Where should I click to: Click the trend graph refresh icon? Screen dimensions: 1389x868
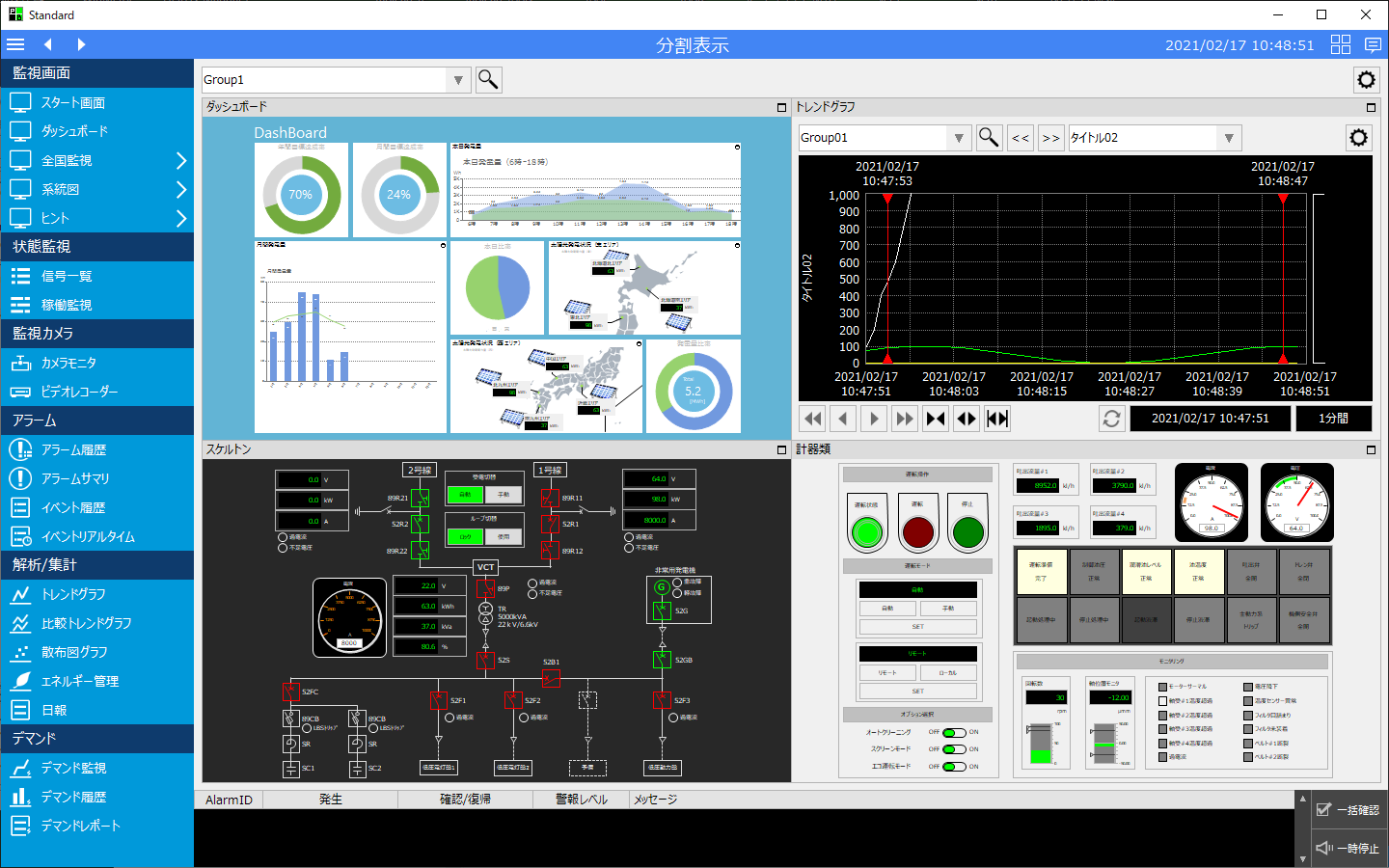1111,419
